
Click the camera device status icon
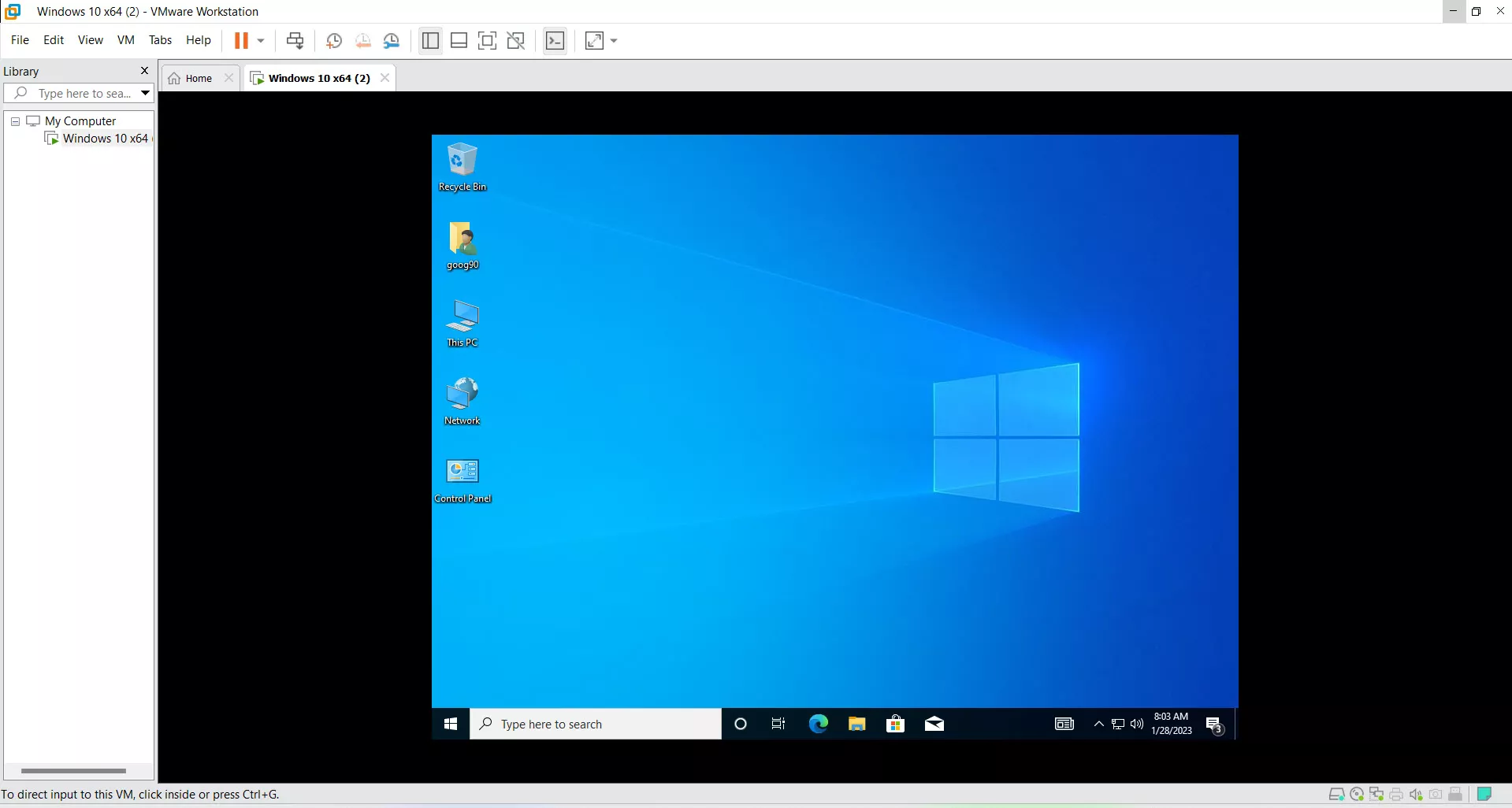1436,794
